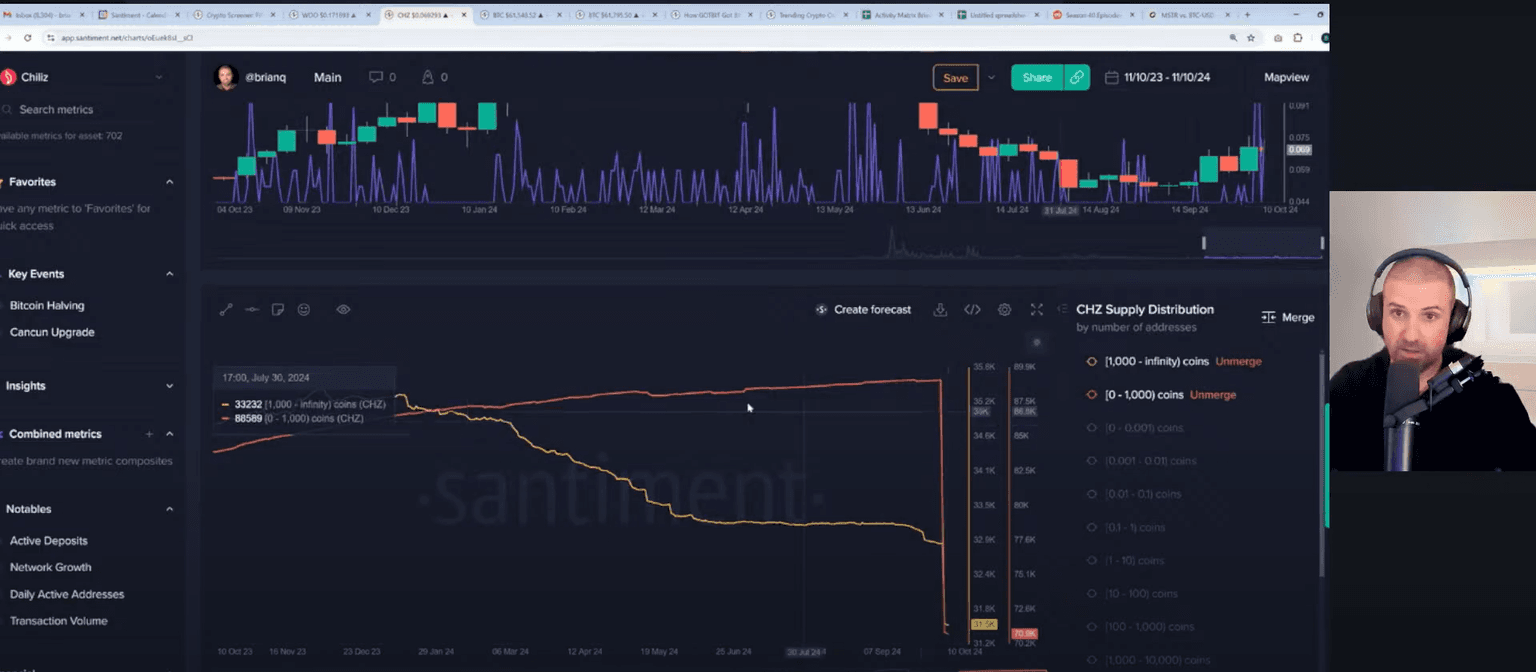Toggle the [1,000 - infinity) coins metric
1536x672 pixels.
click(1091, 361)
